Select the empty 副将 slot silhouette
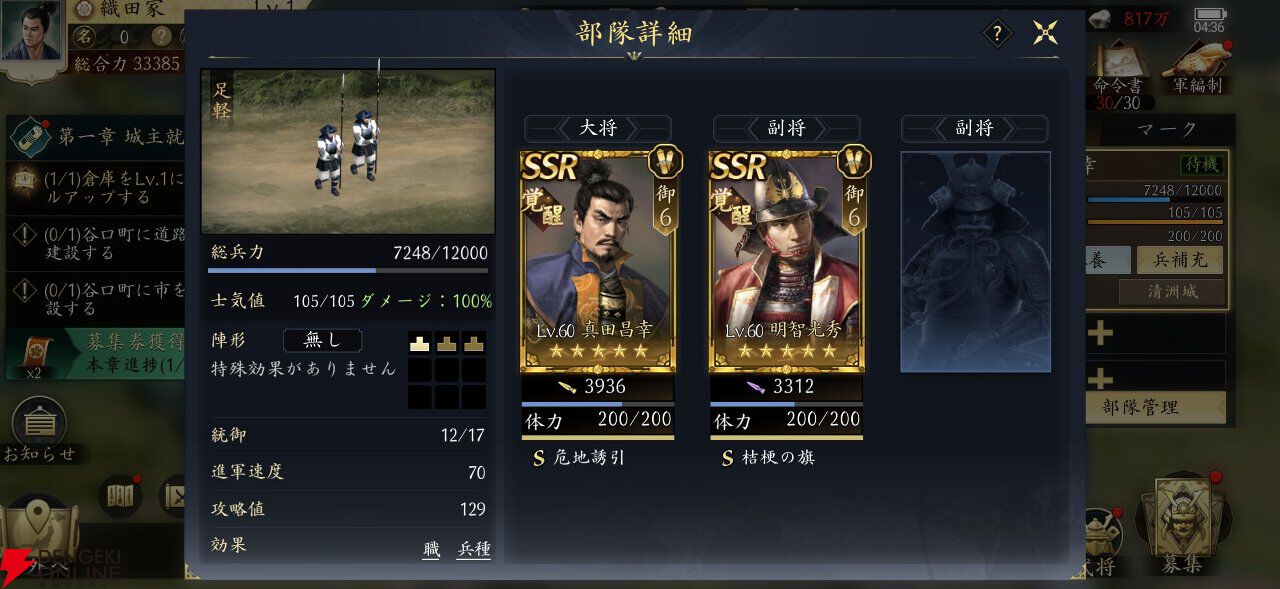Image resolution: width=1280 pixels, height=589 pixels. coord(975,262)
